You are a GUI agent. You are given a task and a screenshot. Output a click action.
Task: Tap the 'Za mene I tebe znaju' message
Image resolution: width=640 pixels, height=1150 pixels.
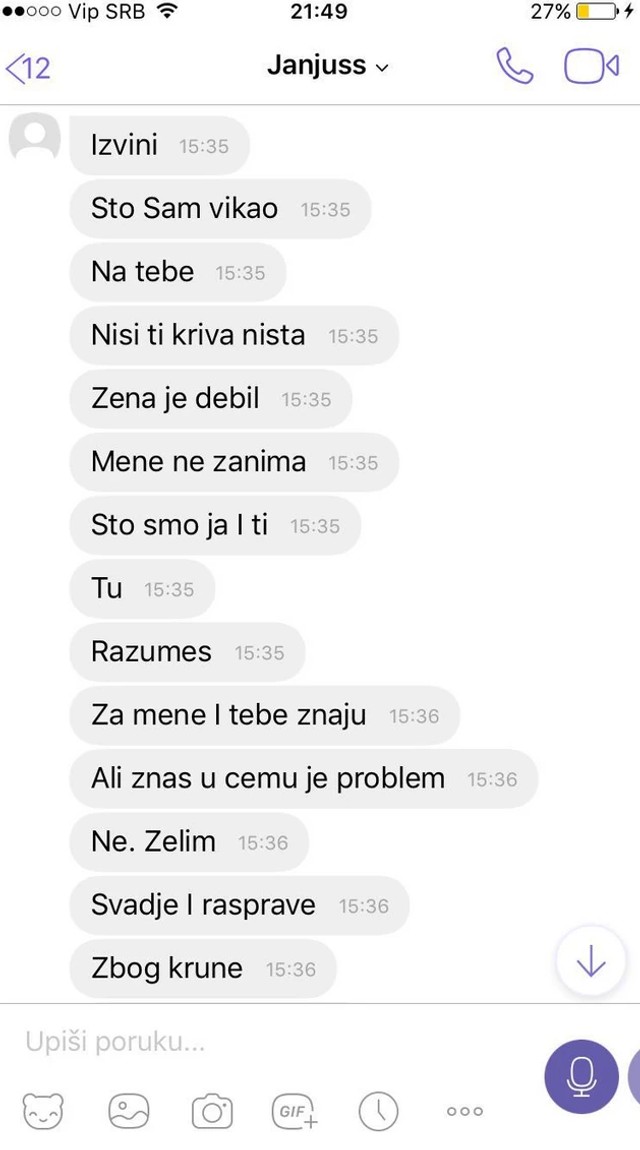(265, 715)
